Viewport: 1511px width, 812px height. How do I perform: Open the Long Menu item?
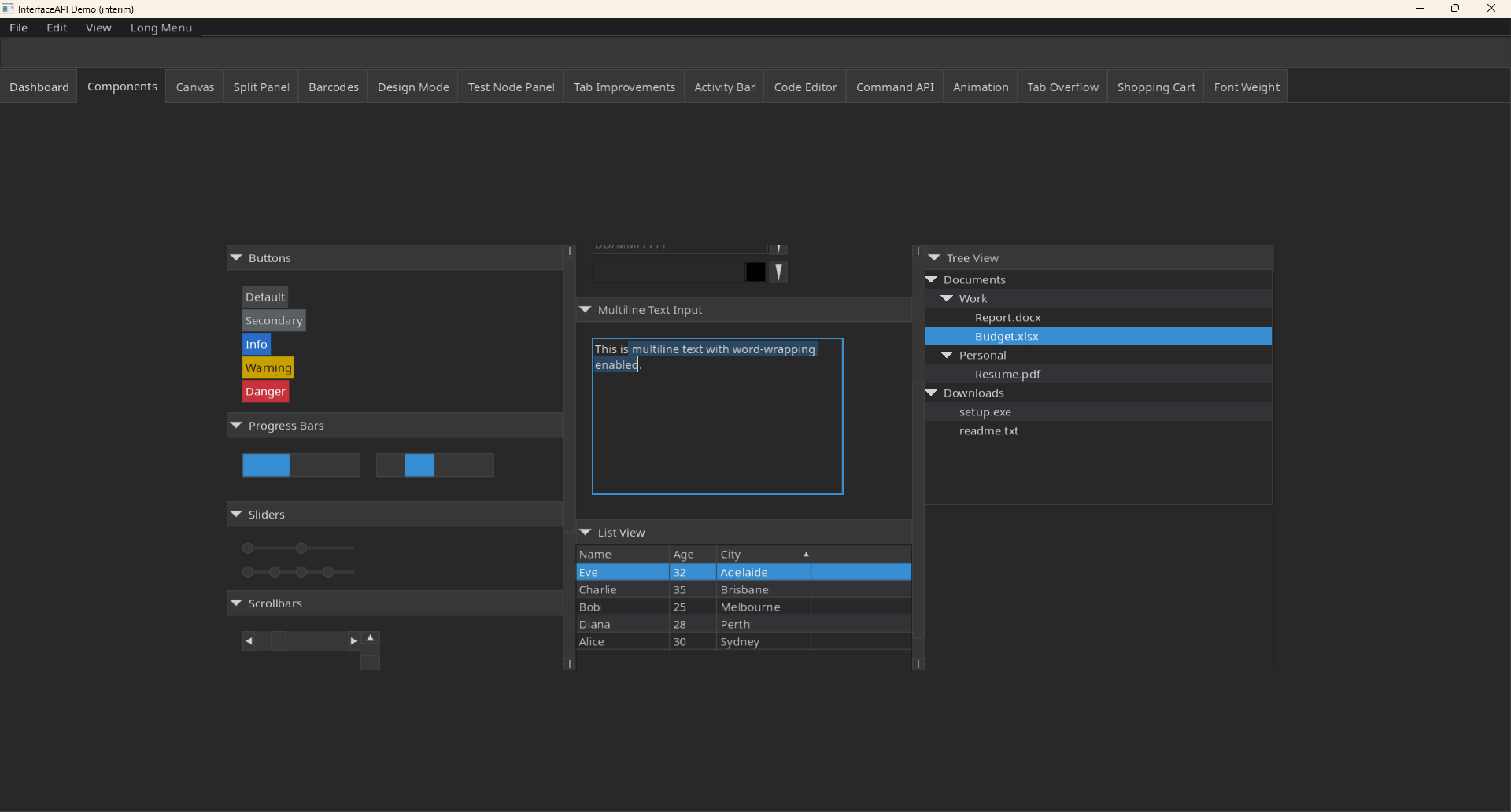pos(161,28)
